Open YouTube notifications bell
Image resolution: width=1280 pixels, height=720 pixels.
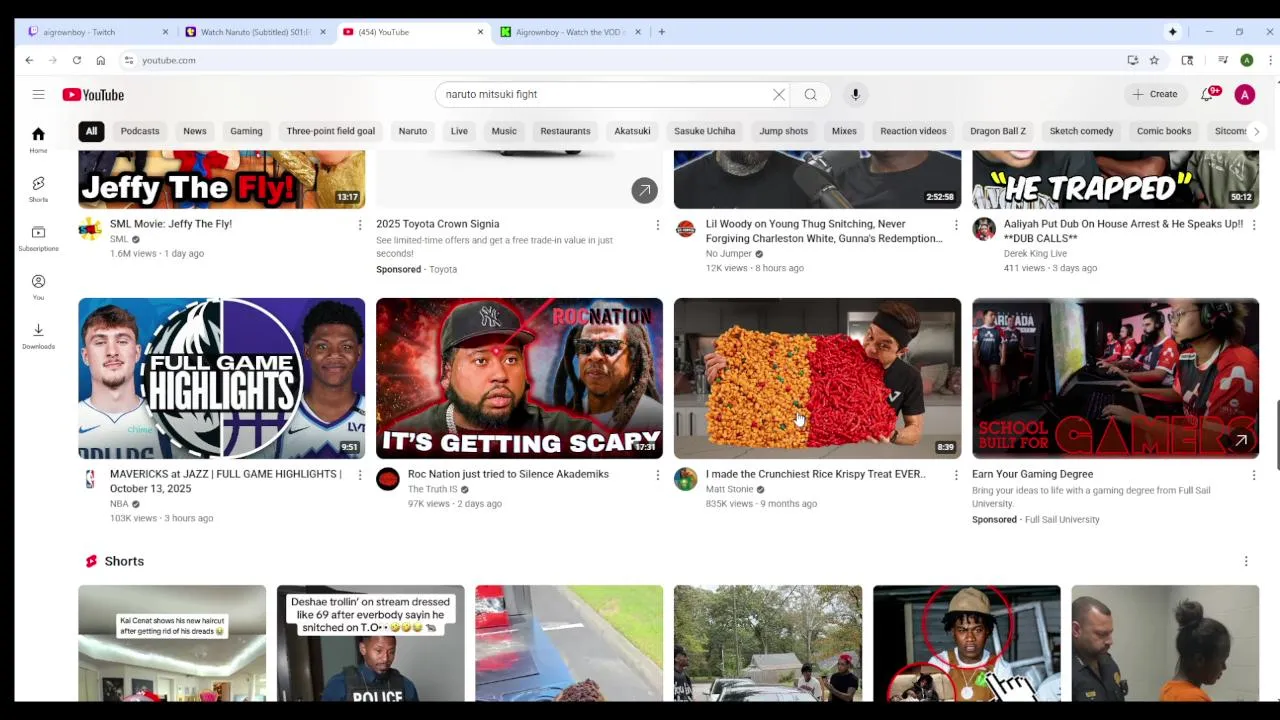click(1207, 94)
